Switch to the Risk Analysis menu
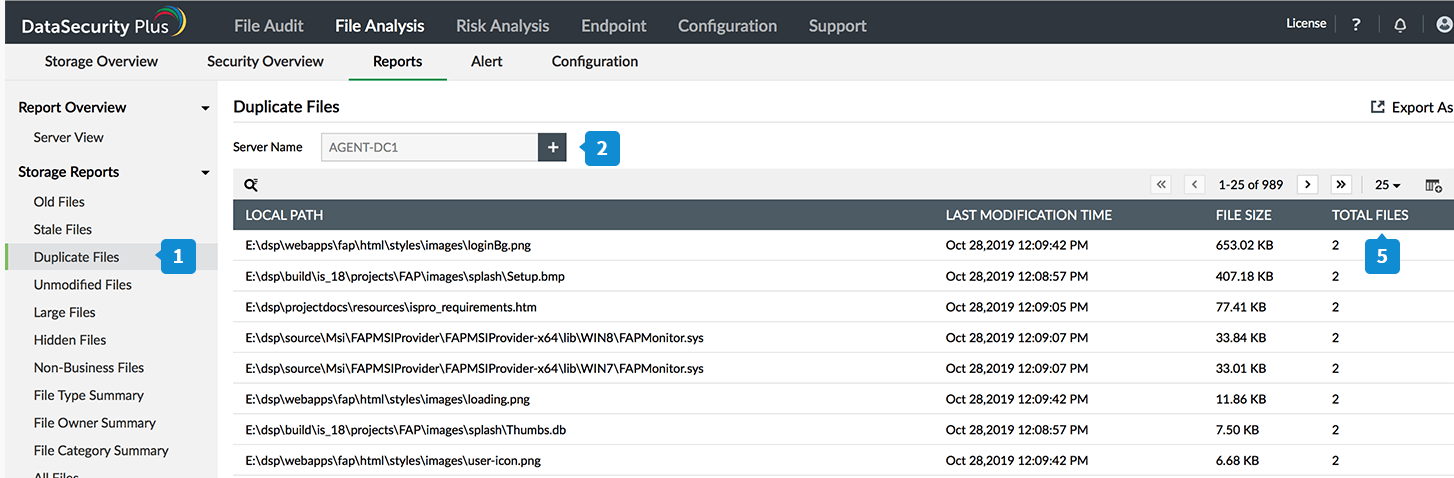The height and width of the screenshot is (478, 1454). tap(502, 26)
